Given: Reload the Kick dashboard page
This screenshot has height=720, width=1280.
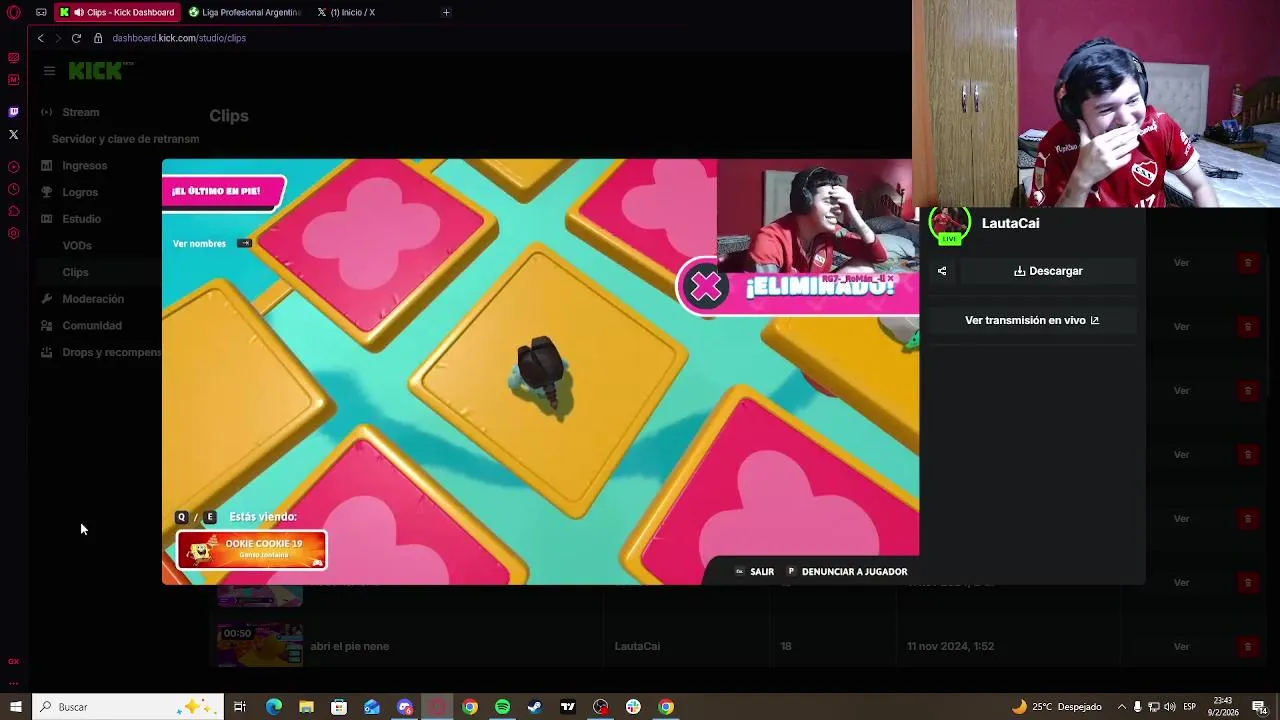Looking at the screenshot, I should point(76,38).
